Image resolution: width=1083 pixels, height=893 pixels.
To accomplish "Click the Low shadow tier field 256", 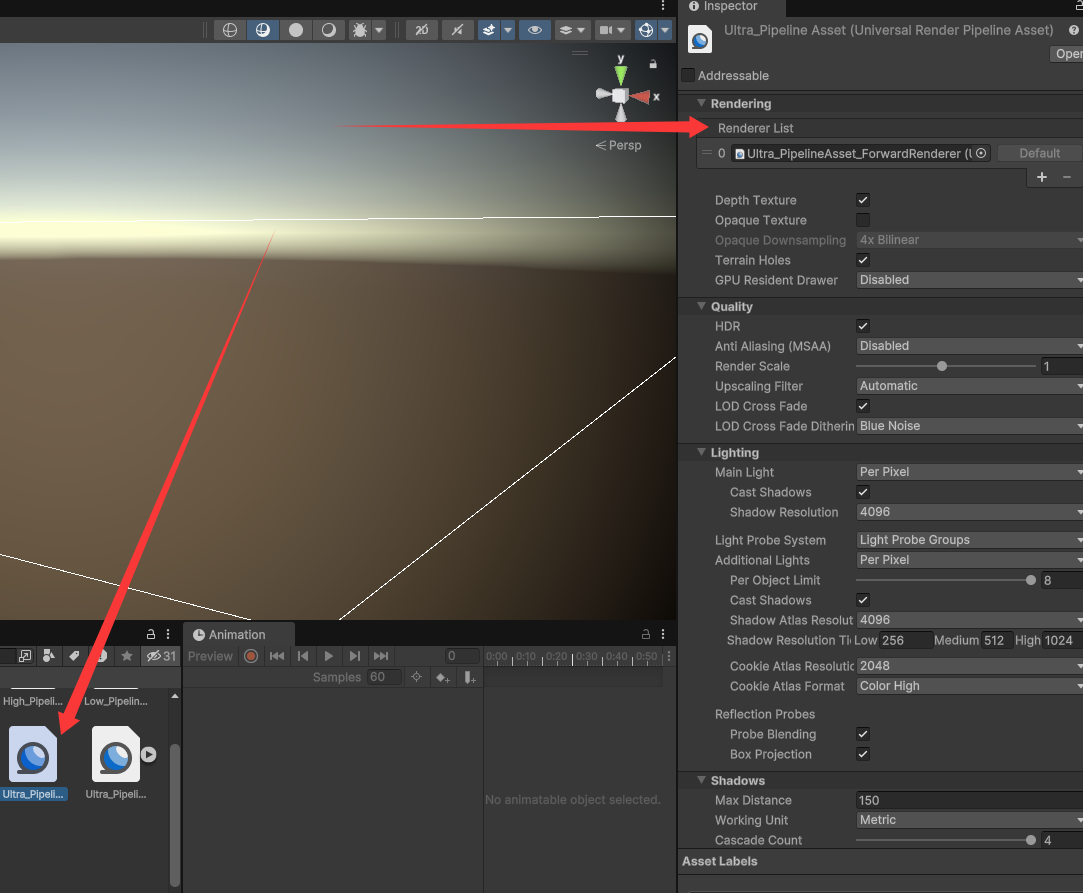I will pyautogui.click(x=905, y=640).
